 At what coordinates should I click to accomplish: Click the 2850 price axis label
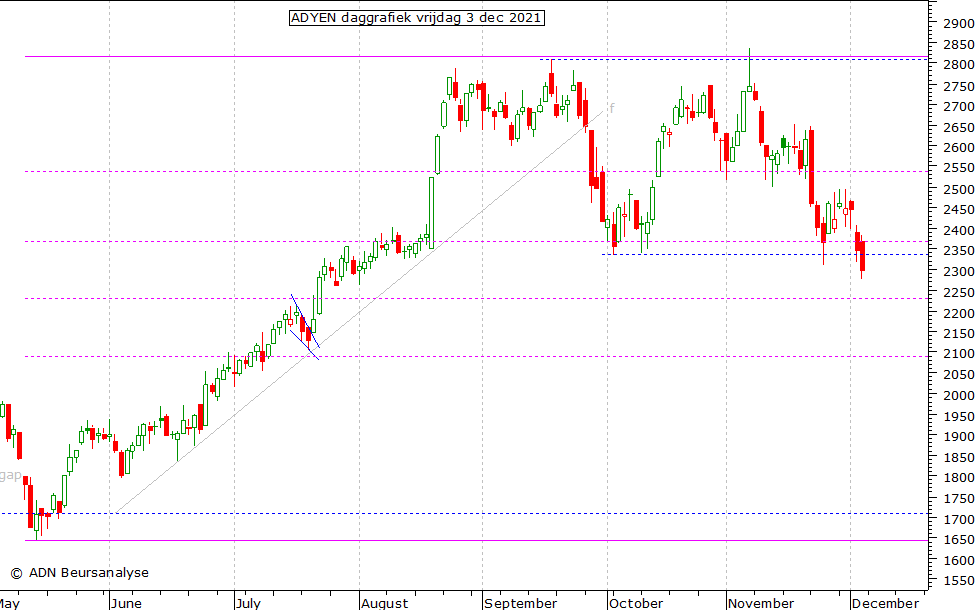(959, 44)
